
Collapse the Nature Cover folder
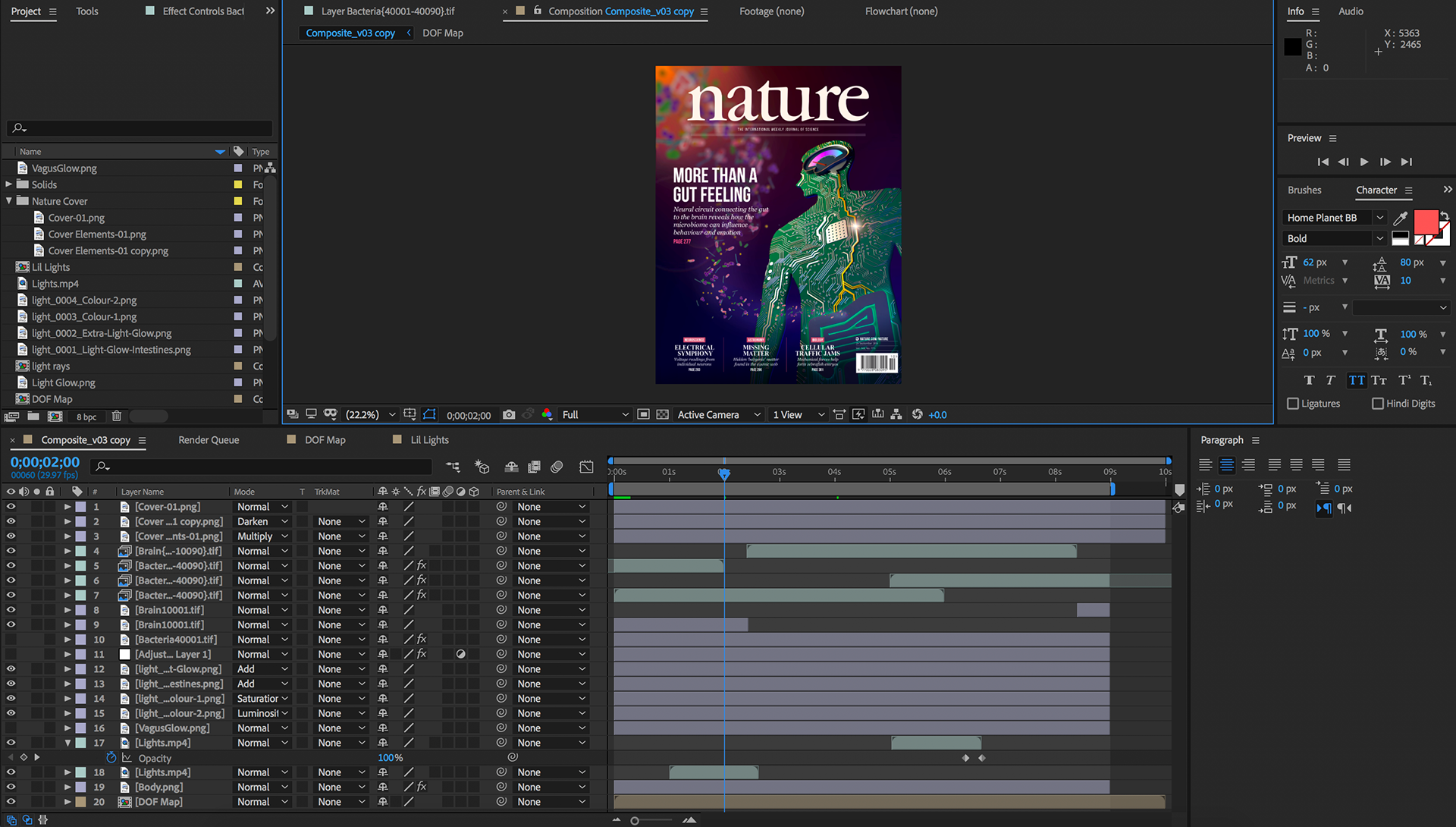pyautogui.click(x=9, y=201)
